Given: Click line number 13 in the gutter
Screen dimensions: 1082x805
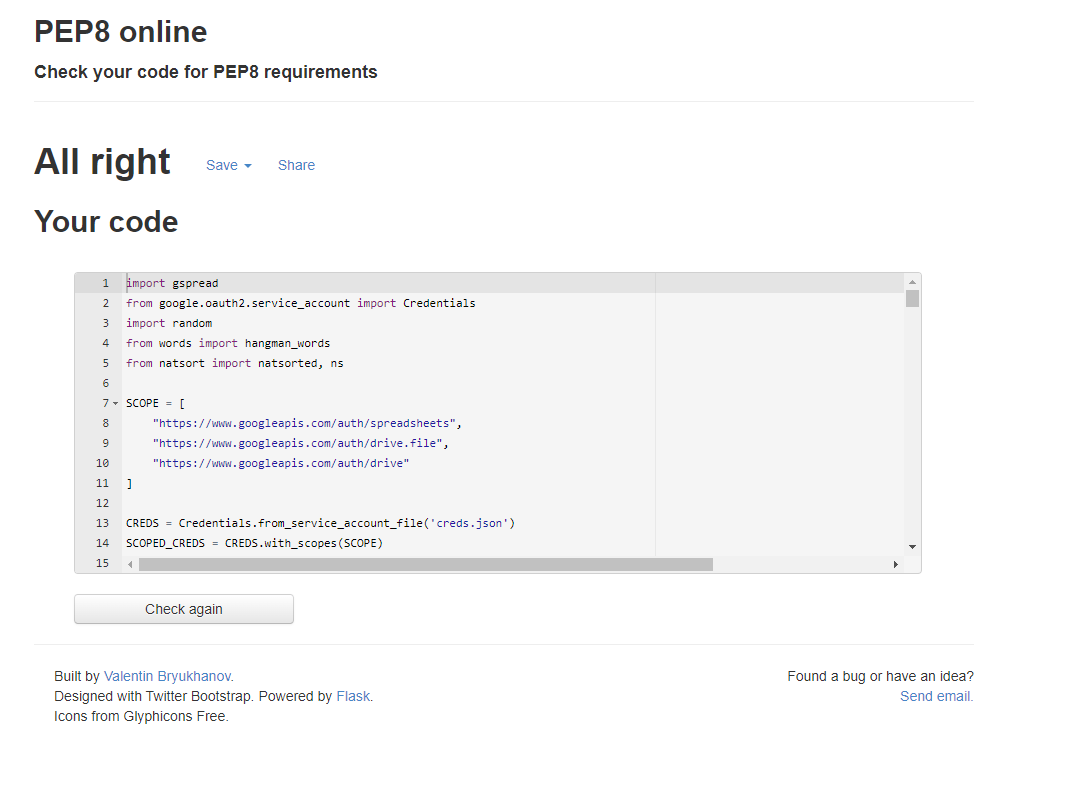Looking at the screenshot, I should [x=103, y=524].
